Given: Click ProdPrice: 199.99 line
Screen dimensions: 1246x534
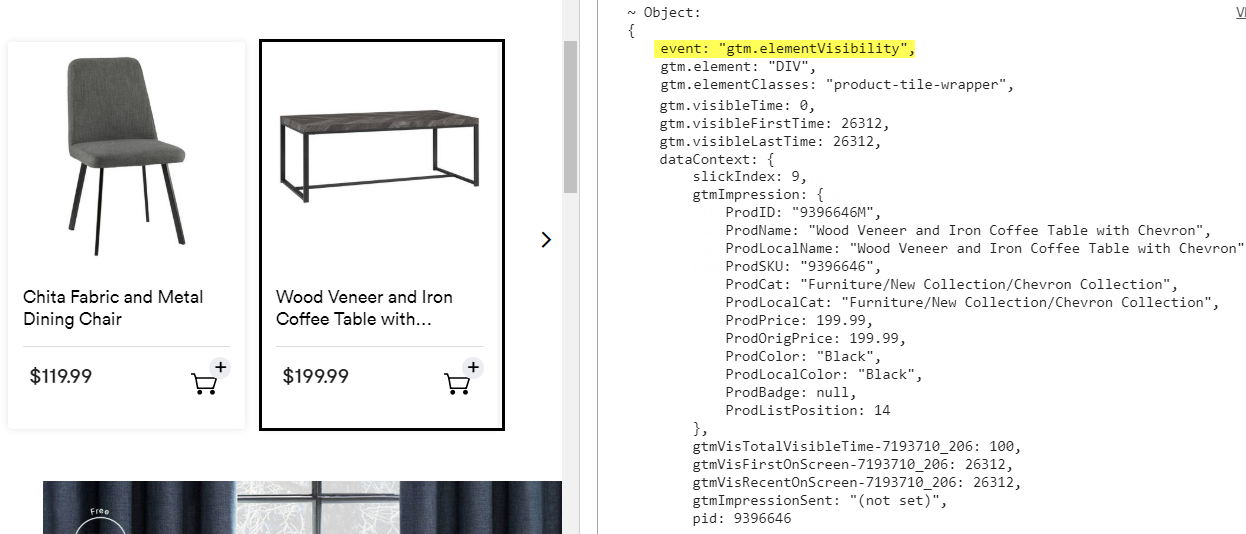Looking at the screenshot, I should 801,320.
